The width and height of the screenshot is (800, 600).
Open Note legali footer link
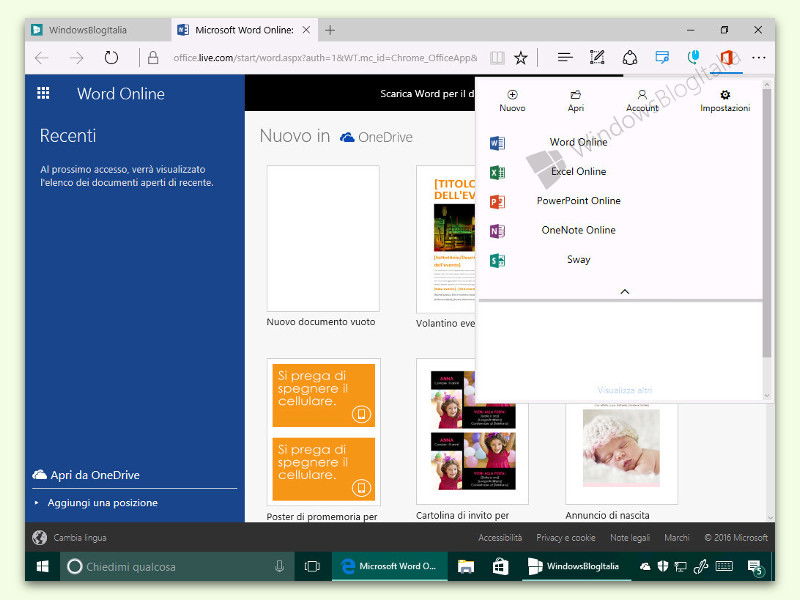pyautogui.click(x=630, y=537)
